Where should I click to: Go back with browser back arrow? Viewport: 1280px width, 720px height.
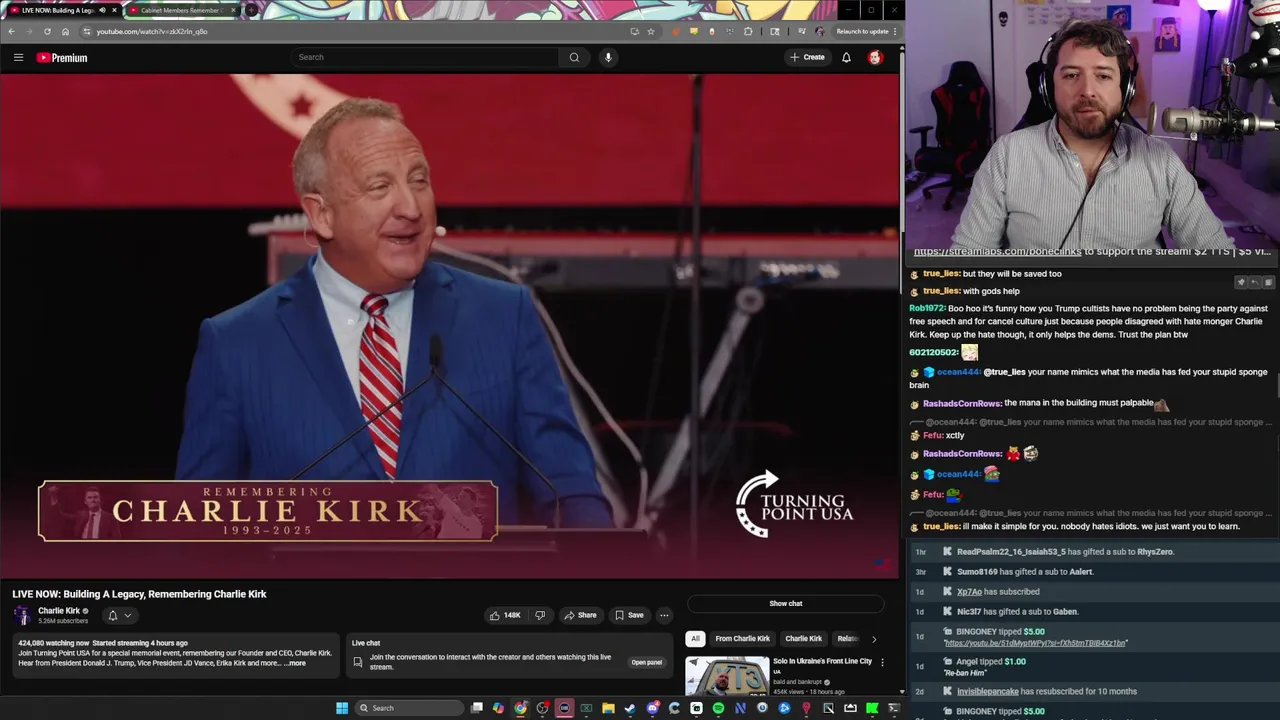point(11,31)
